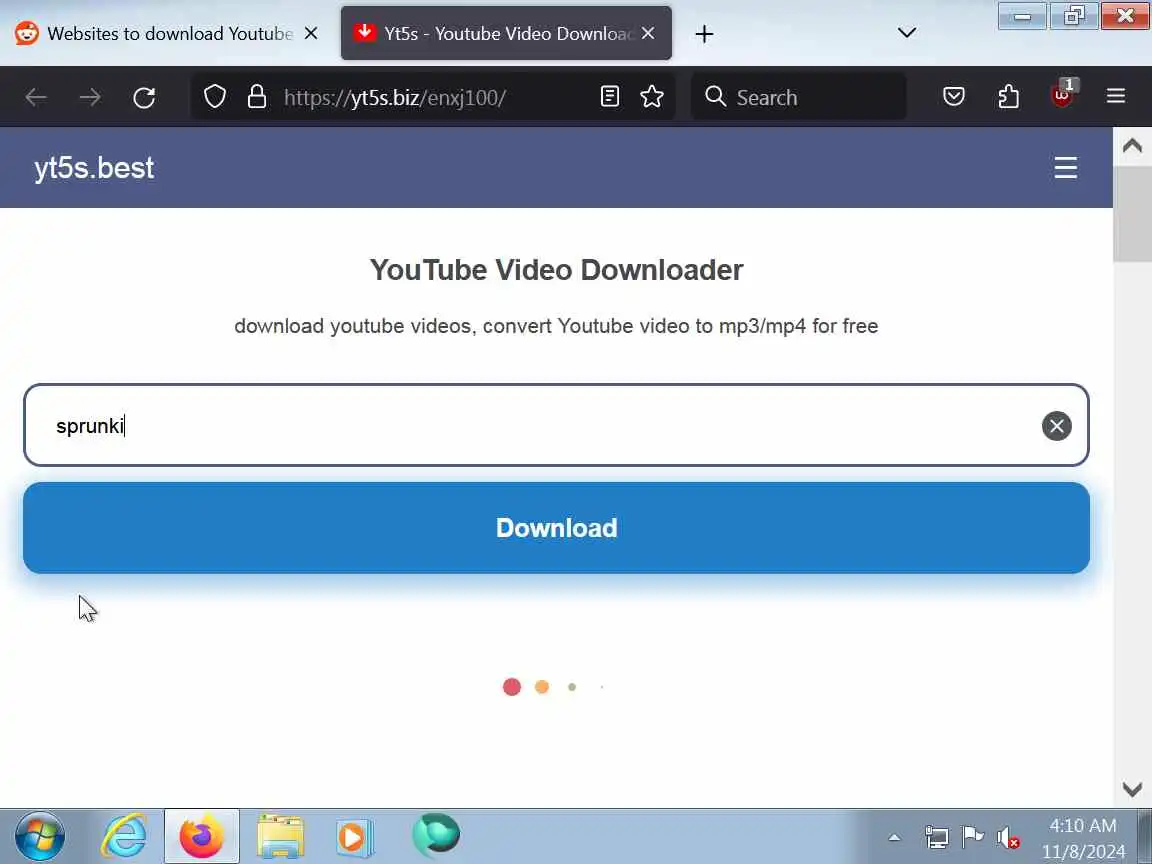Viewport: 1152px width, 864px height.
Task: Close the Websites to download Youtube tab
Action: 311,33
